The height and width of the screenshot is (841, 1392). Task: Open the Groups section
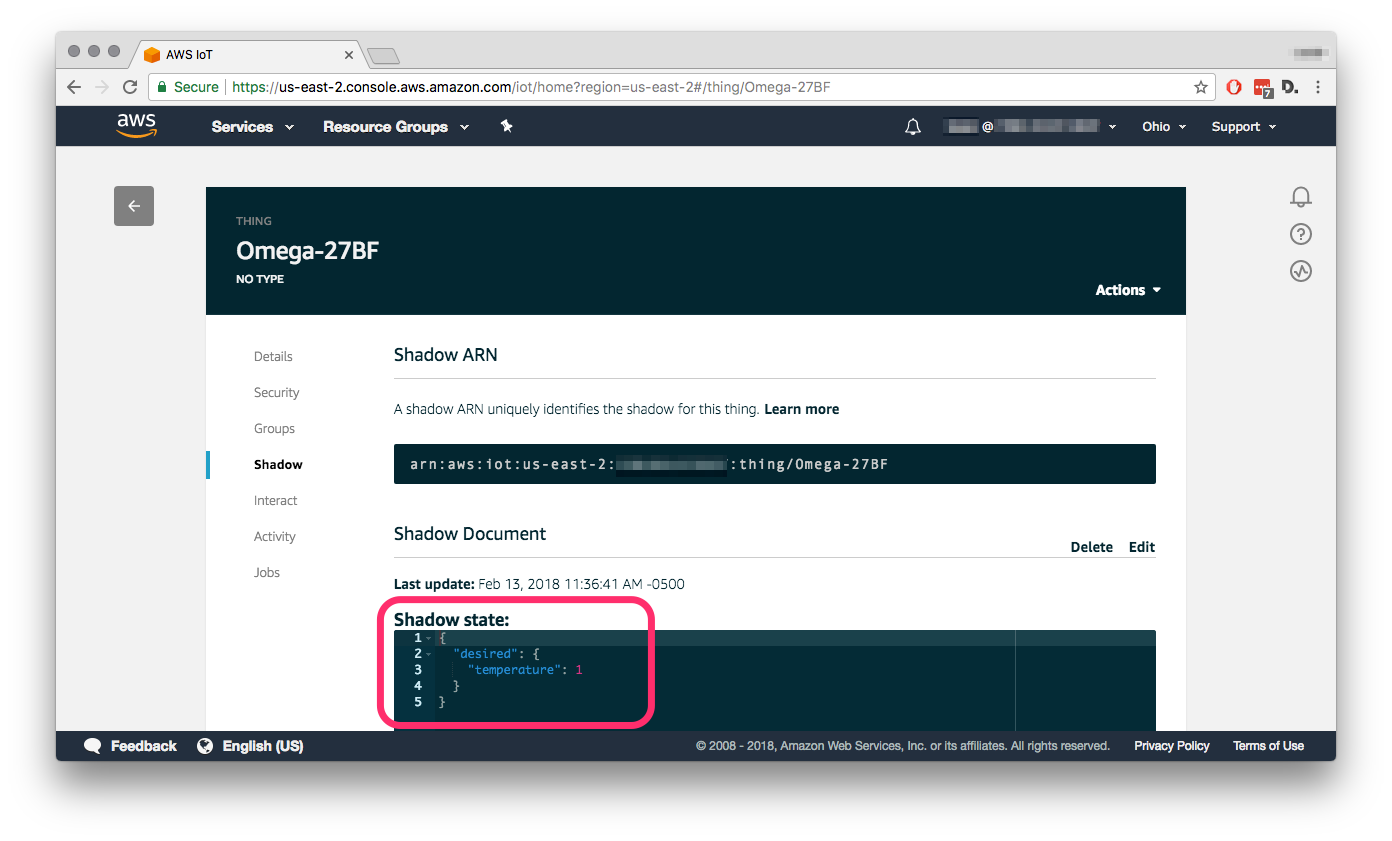[274, 428]
